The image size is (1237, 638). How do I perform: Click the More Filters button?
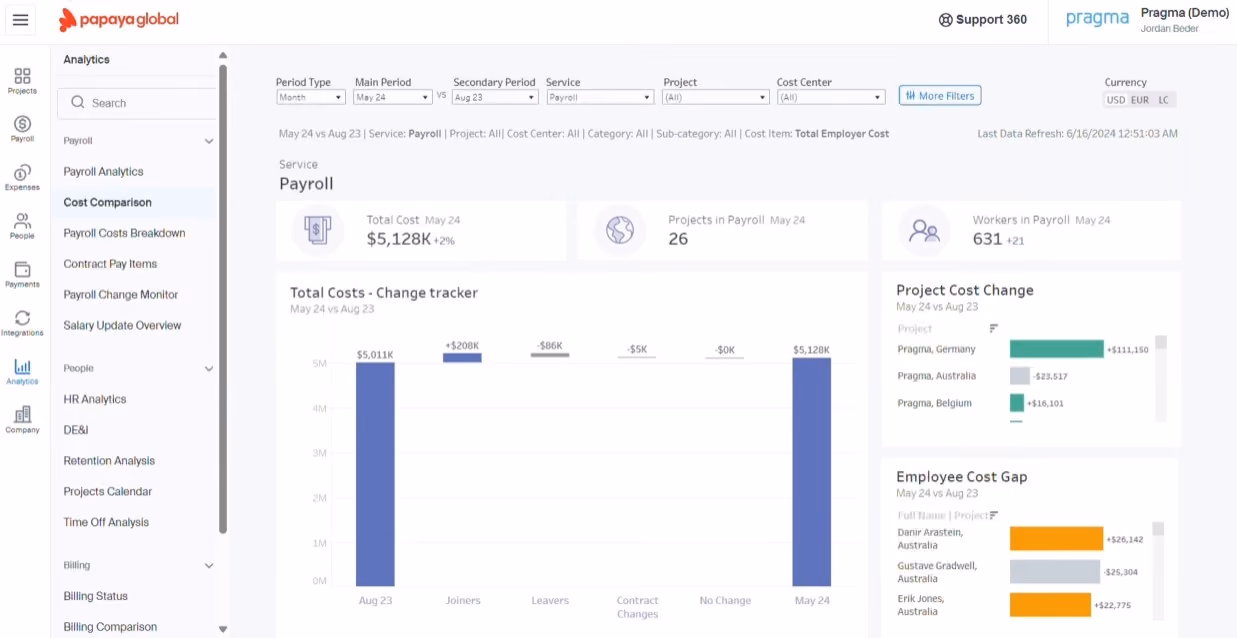pos(940,96)
